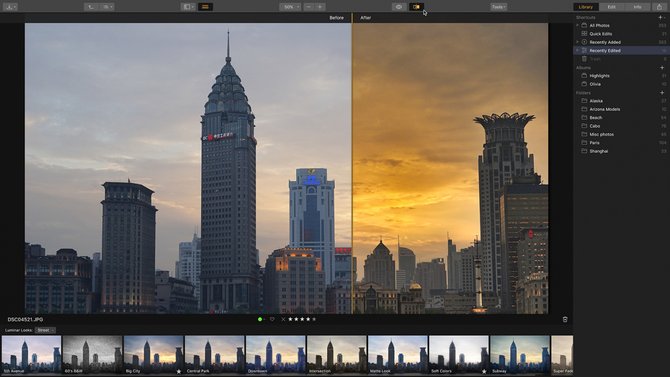Apply the Big City look thumbnail
Viewport: 670px width, 377px height.
(x=153, y=354)
